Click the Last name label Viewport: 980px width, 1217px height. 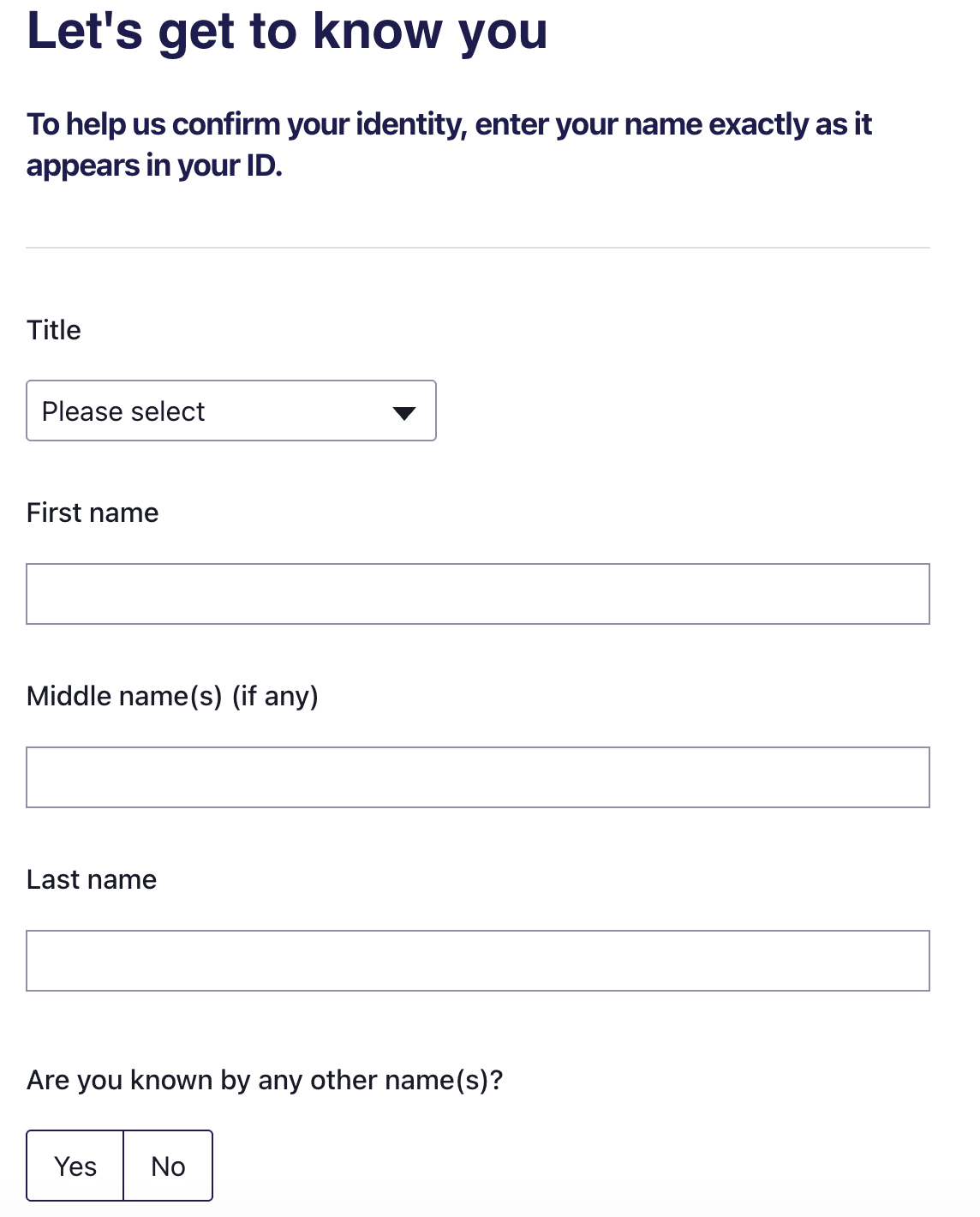coord(92,879)
